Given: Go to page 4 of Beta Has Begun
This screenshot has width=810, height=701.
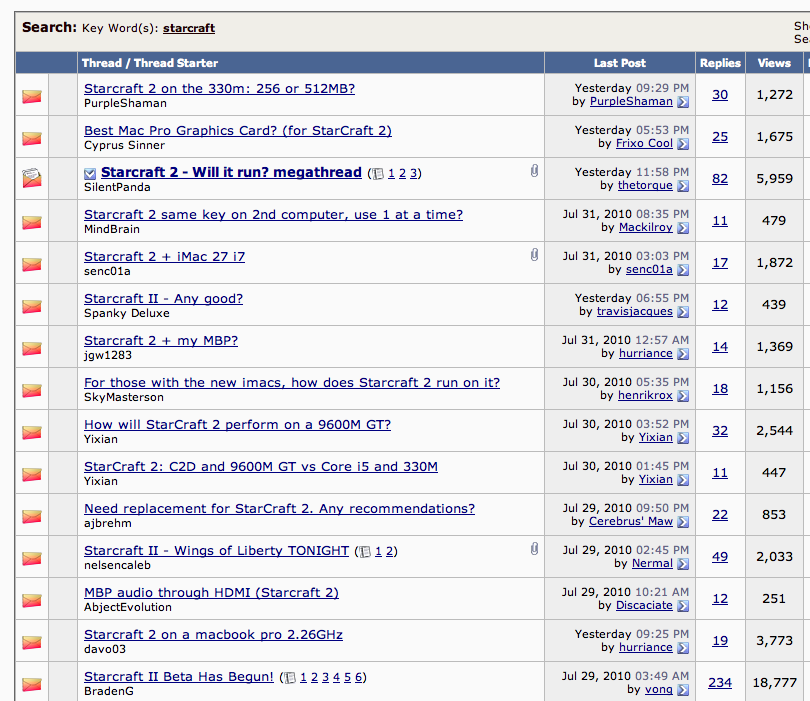Looking at the screenshot, I should point(336,677).
